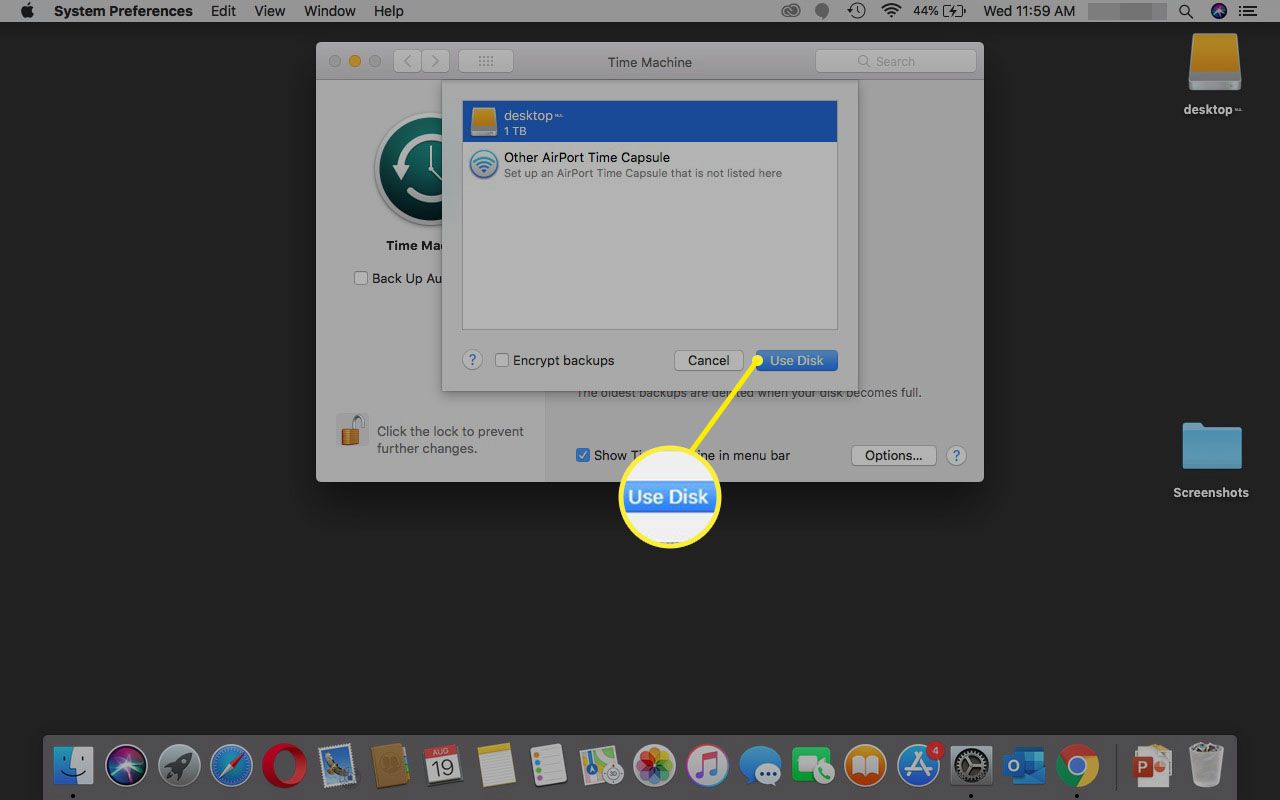Click System Preferences gear in the Dock

971,767
